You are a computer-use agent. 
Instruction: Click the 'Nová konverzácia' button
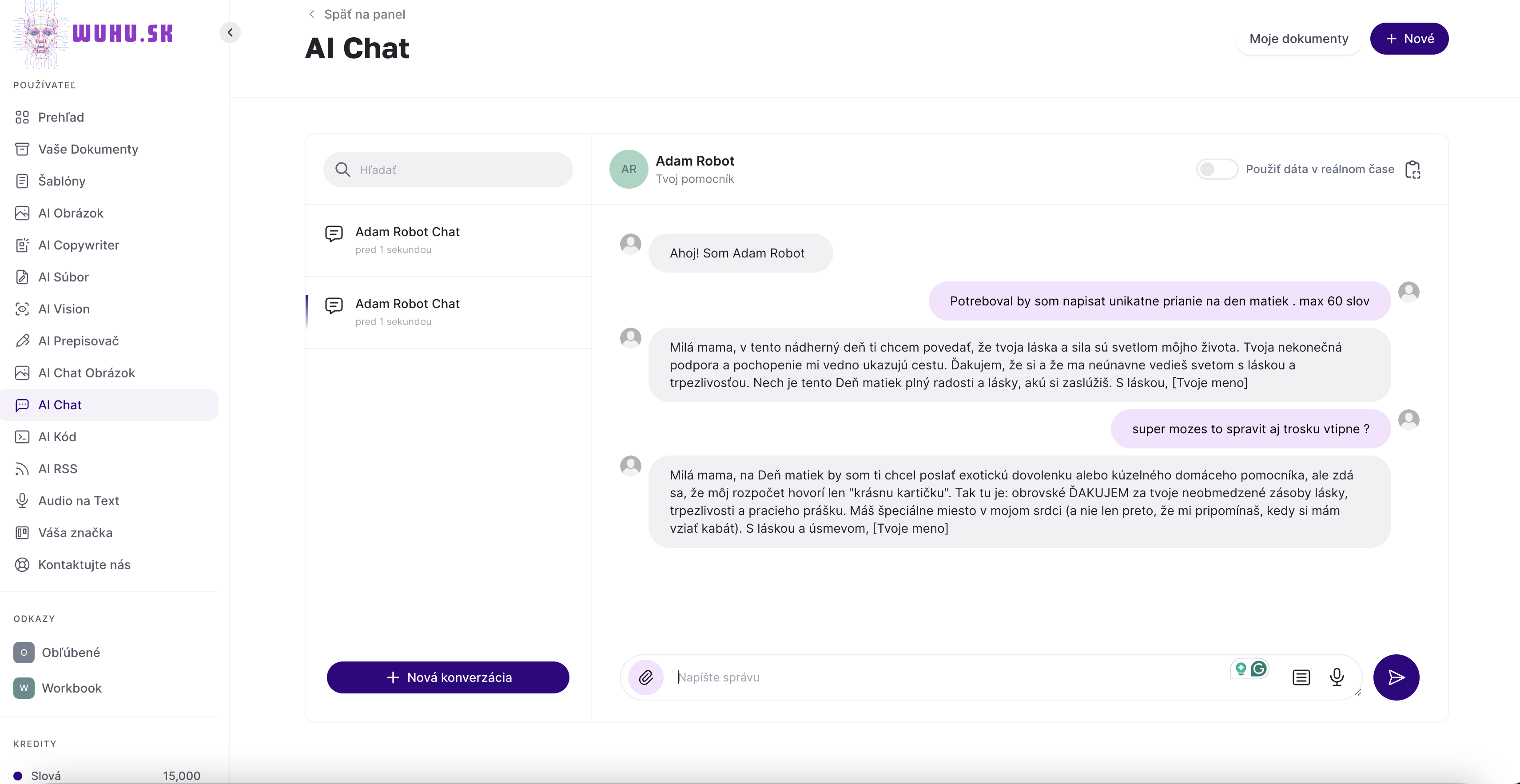(448, 677)
